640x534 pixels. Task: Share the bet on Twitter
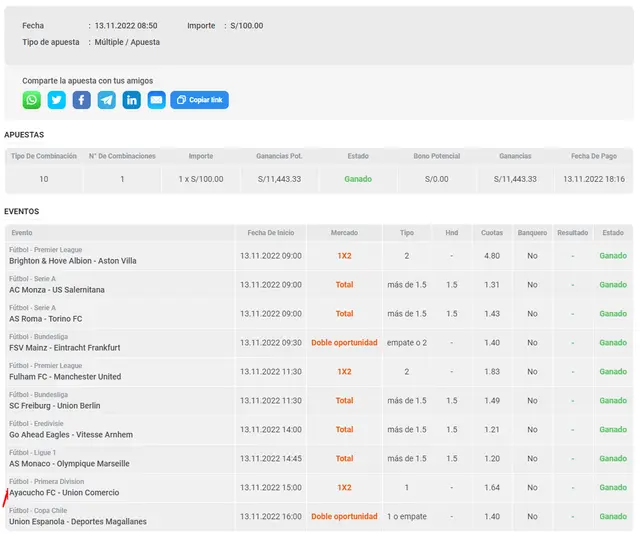(56, 100)
